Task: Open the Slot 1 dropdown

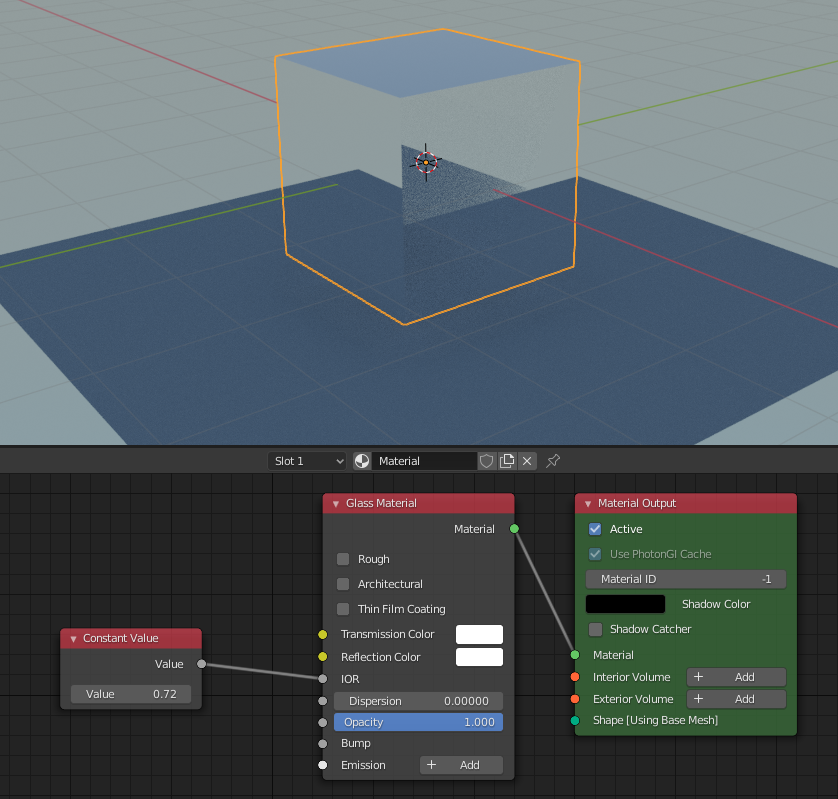Action: point(307,461)
